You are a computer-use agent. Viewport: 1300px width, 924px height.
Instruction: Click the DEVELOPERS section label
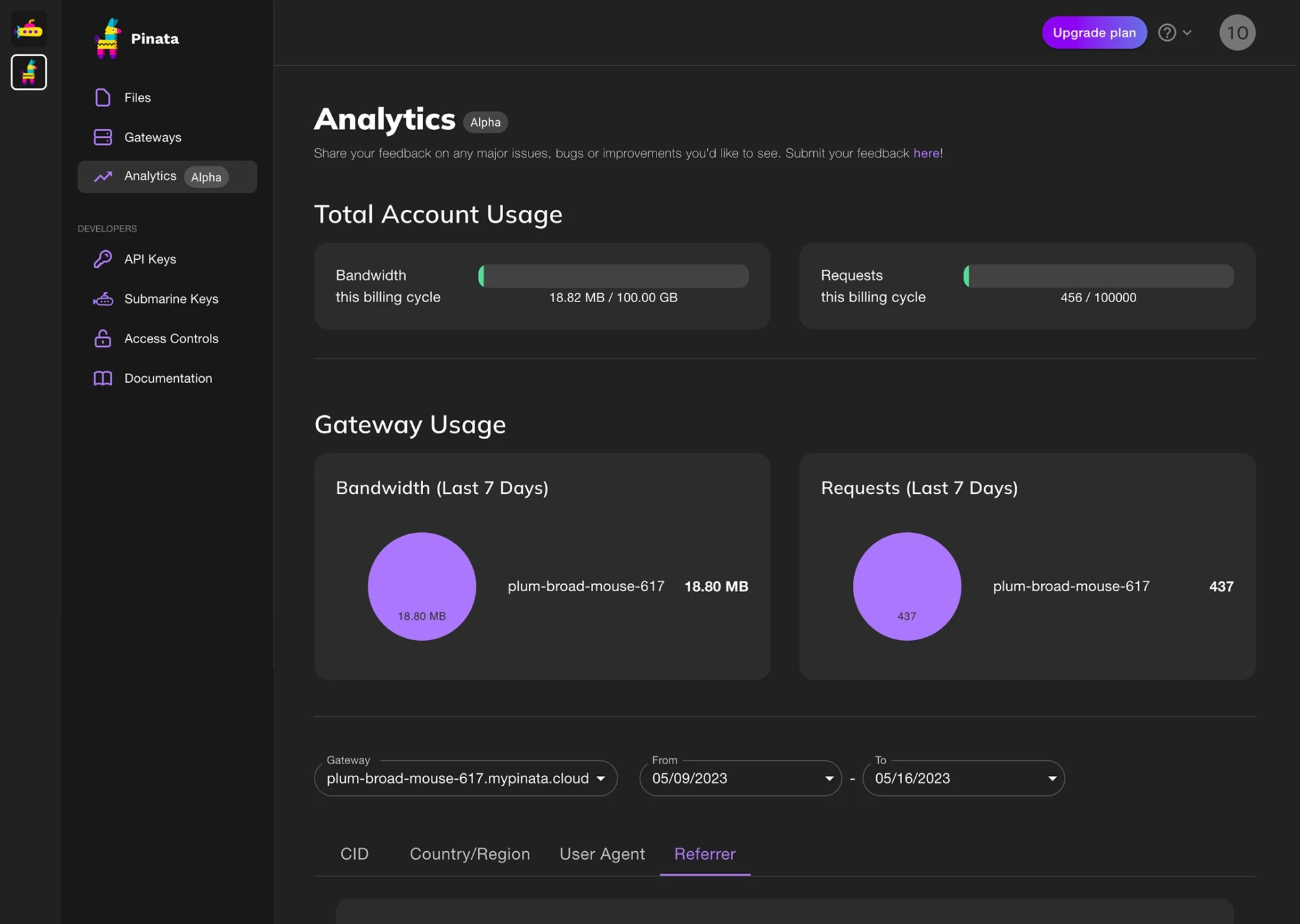[x=107, y=229]
